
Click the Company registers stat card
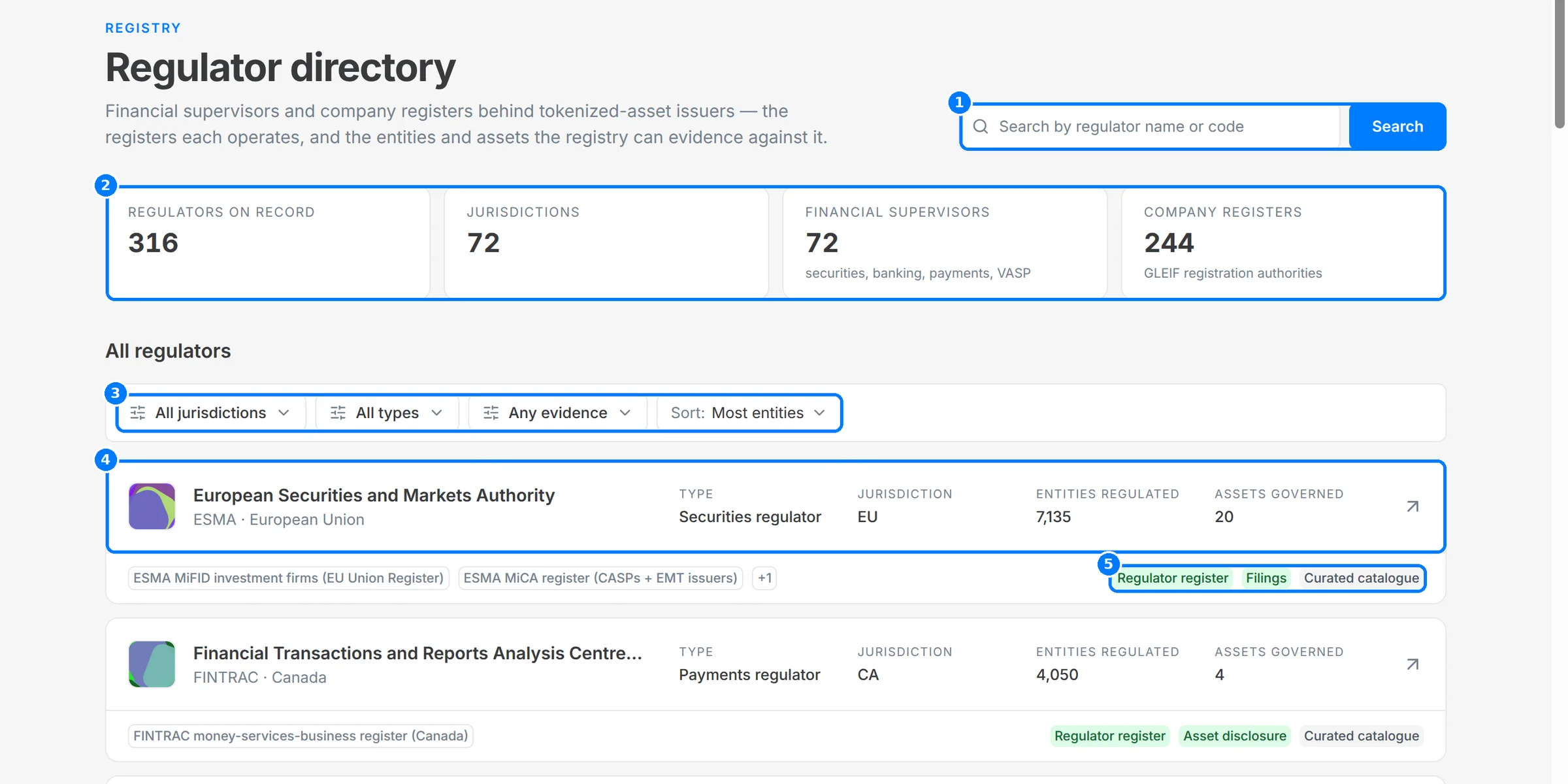pyautogui.click(x=1283, y=243)
